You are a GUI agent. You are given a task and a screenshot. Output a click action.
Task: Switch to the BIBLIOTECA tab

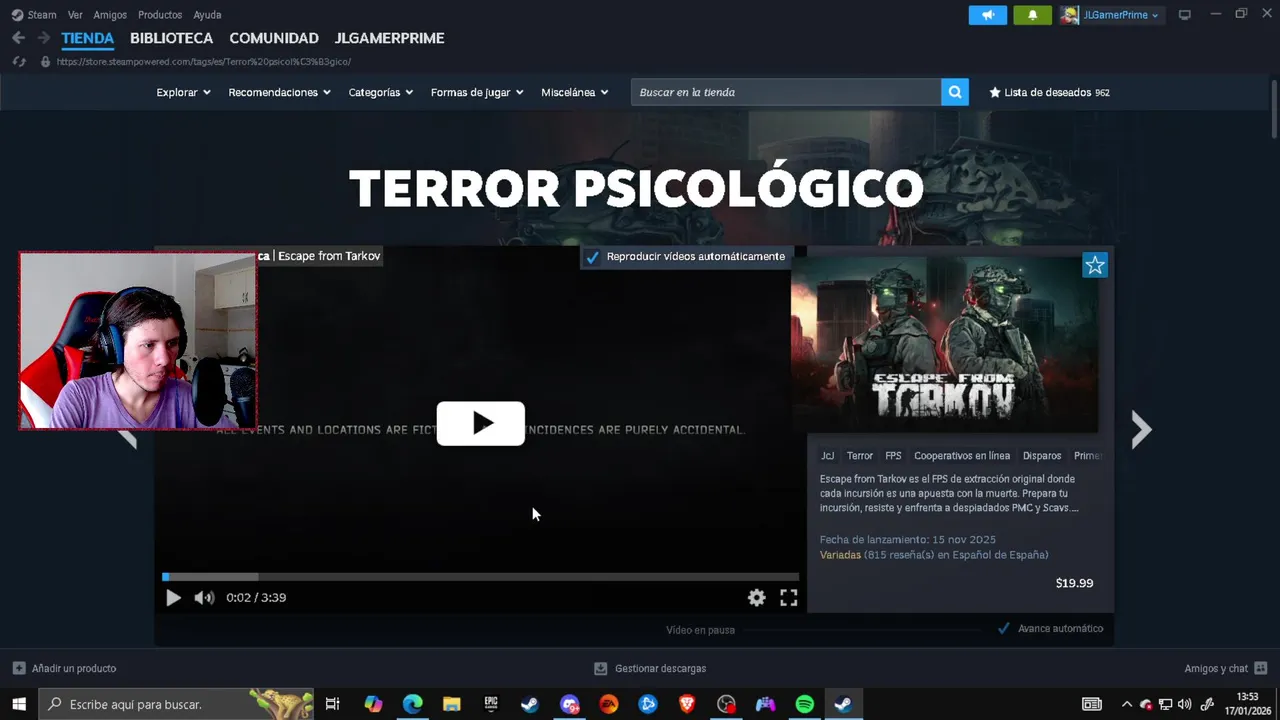[x=171, y=38]
